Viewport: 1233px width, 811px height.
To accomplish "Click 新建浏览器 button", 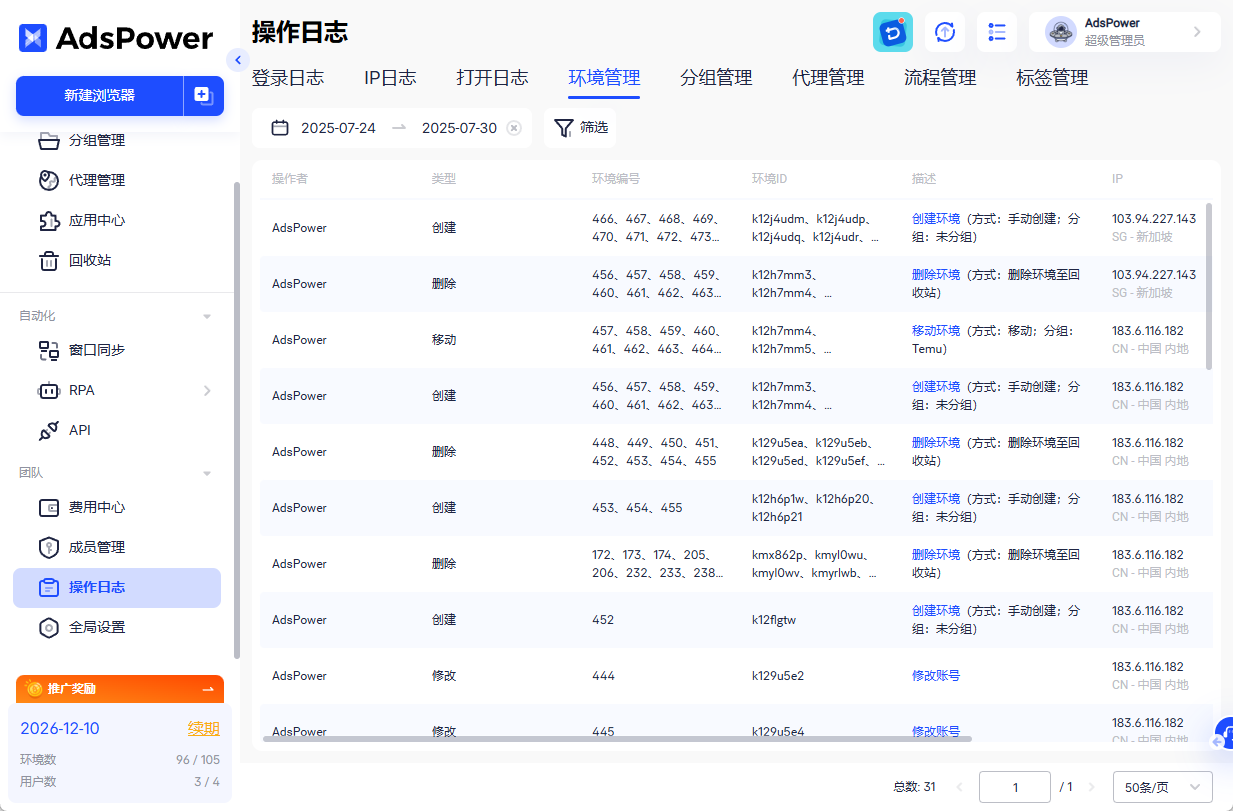I will click(99, 96).
